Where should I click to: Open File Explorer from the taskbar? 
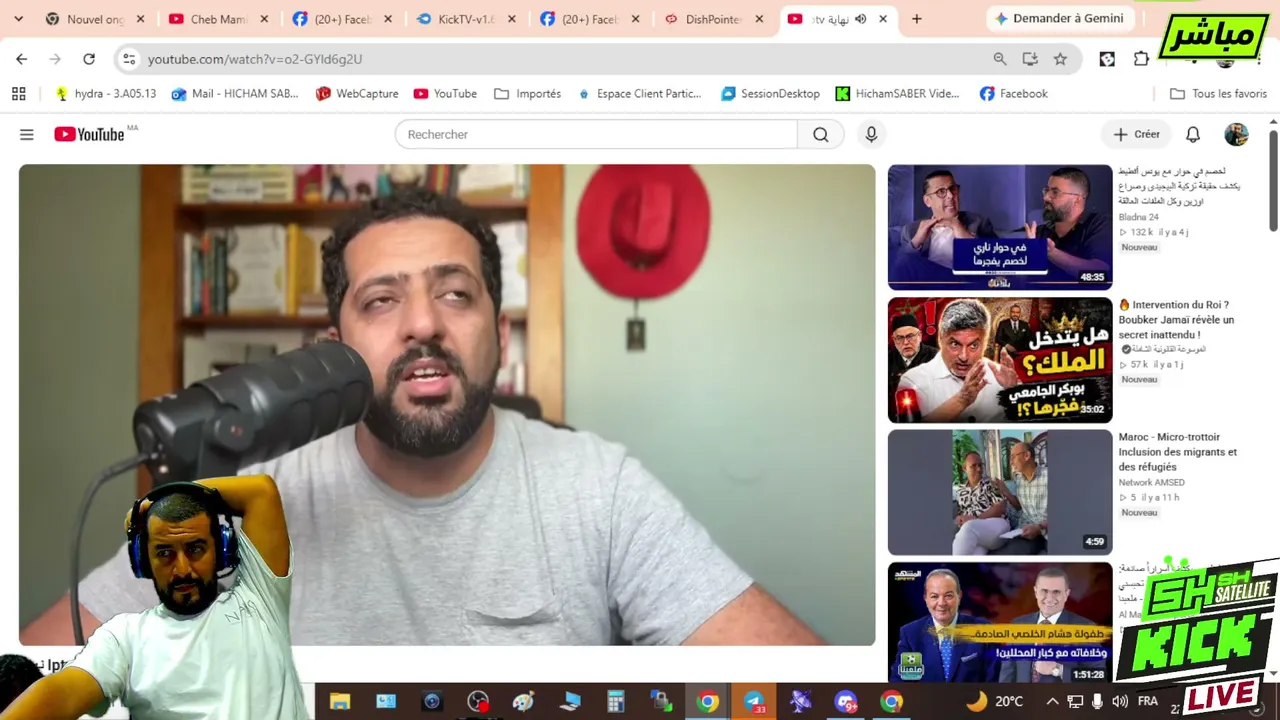pyautogui.click(x=340, y=702)
